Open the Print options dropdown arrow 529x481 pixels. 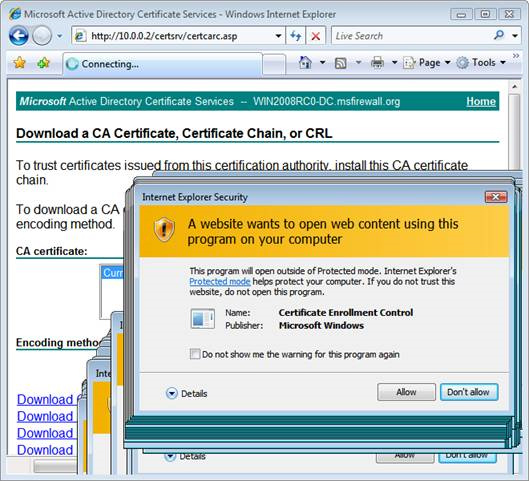[x=394, y=63]
